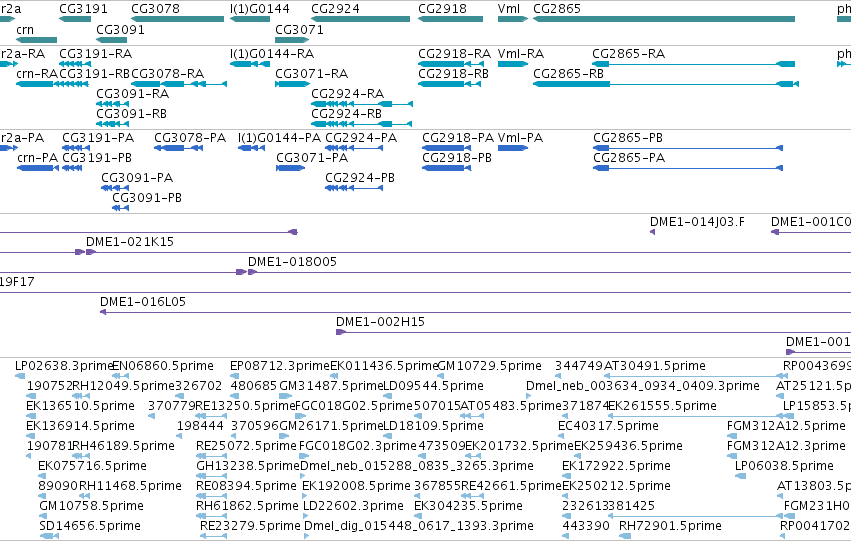Click the Vml-RA transcript label

click(x=520, y=54)
